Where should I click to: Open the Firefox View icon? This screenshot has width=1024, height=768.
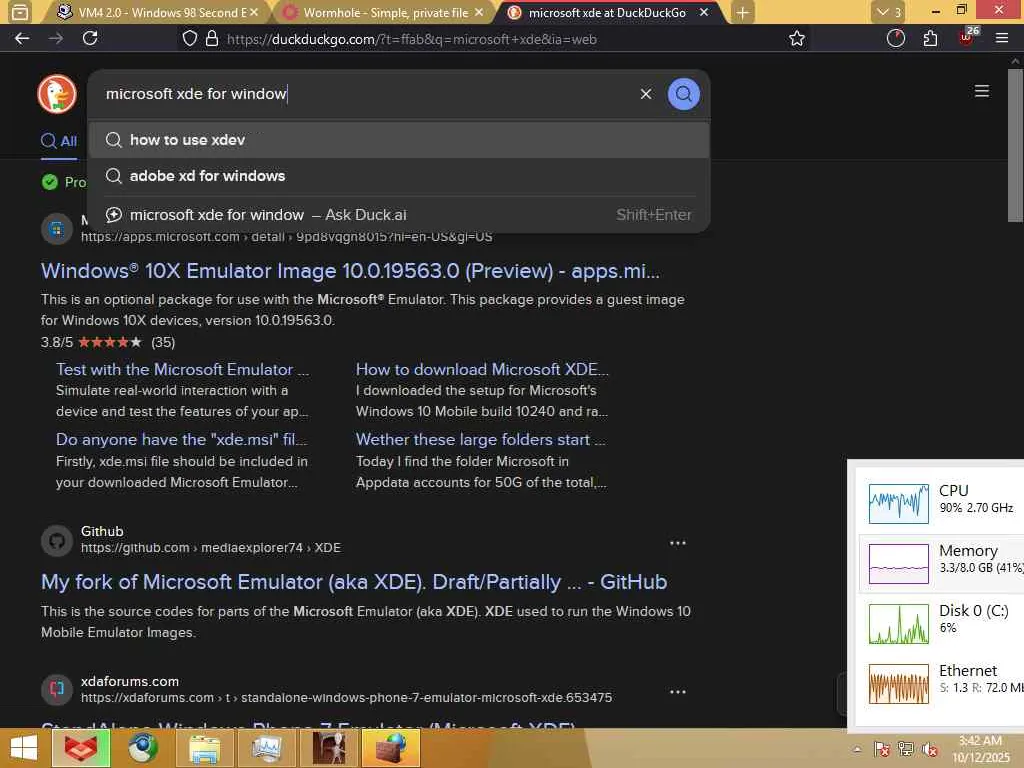pyautogui.click(x=20, y=12)
